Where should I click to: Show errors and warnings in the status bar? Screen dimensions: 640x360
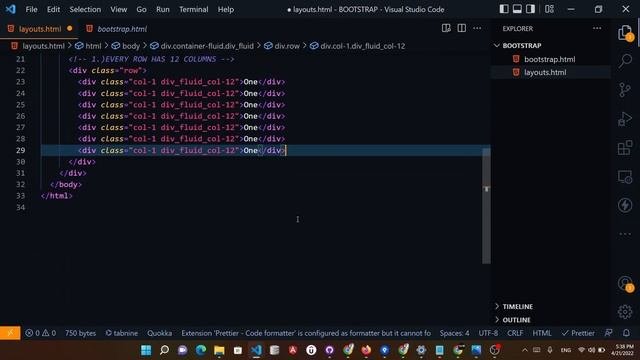click(x=40, y=333)
